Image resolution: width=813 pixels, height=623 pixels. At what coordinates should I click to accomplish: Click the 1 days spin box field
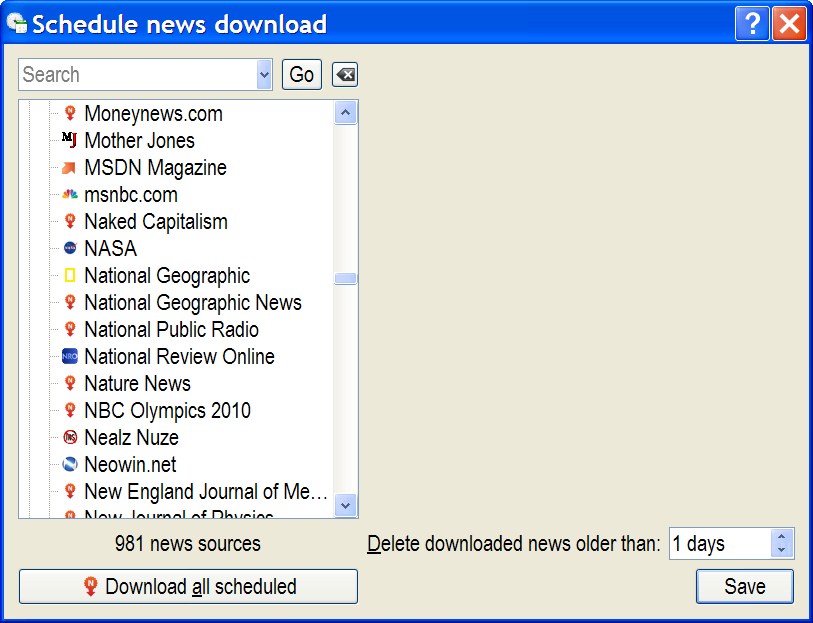(720, 543)
